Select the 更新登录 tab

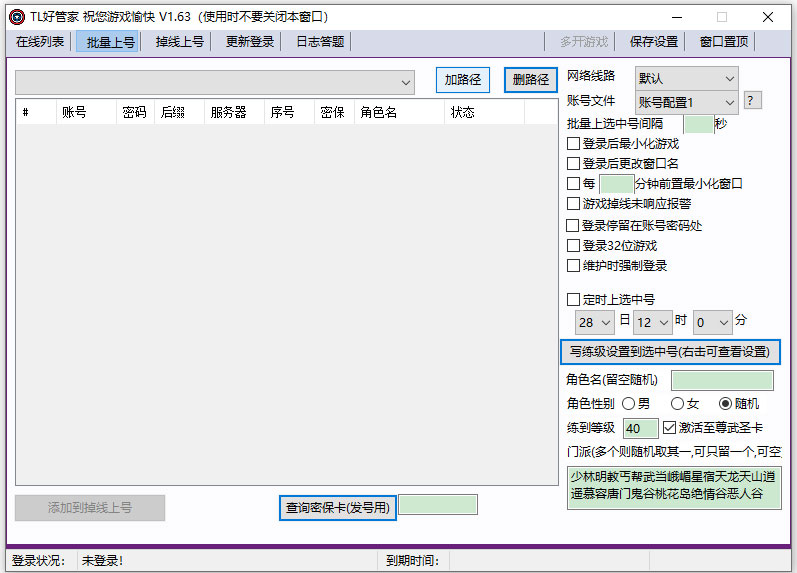tap(250, 42)
